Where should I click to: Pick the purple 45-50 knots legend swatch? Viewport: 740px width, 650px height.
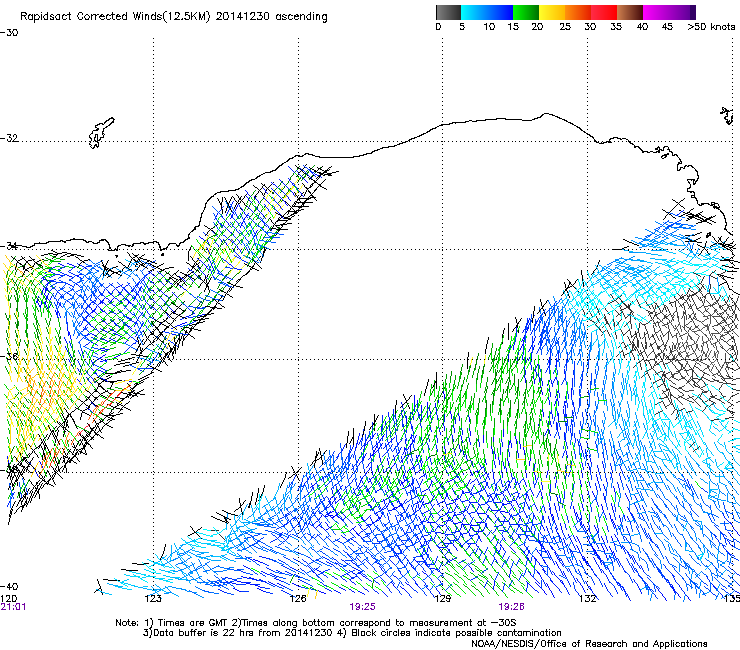click(x=682, y=12)
